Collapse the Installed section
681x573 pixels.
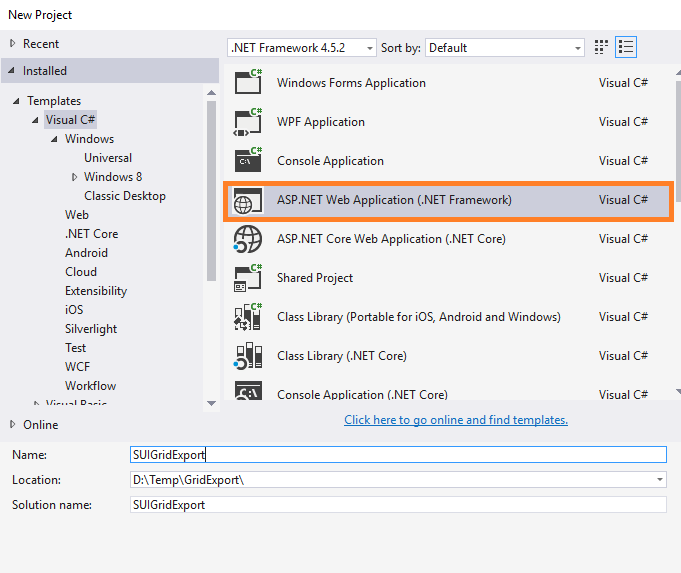(12, 70)
